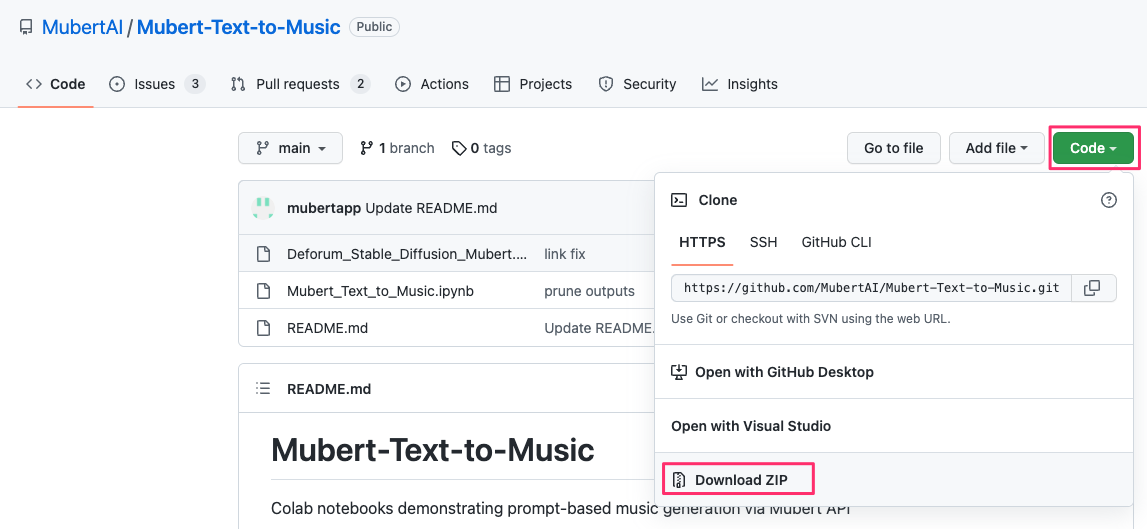Open the Projects tab
1147x529 pixels.
pos(533,84)
